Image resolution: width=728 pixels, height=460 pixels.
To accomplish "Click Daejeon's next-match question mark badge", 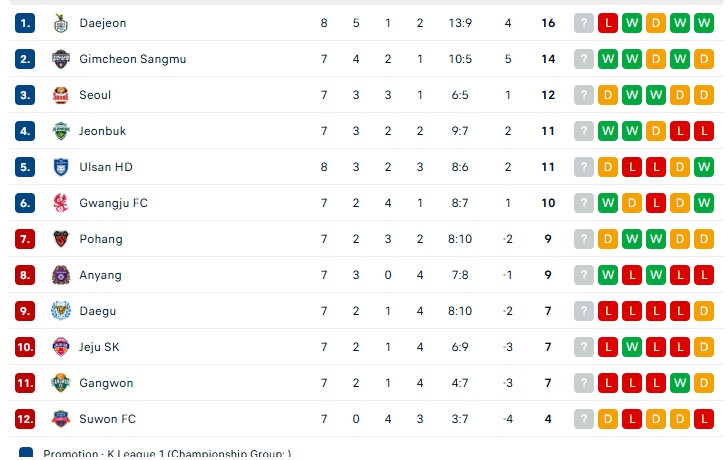I will [584, 23].
